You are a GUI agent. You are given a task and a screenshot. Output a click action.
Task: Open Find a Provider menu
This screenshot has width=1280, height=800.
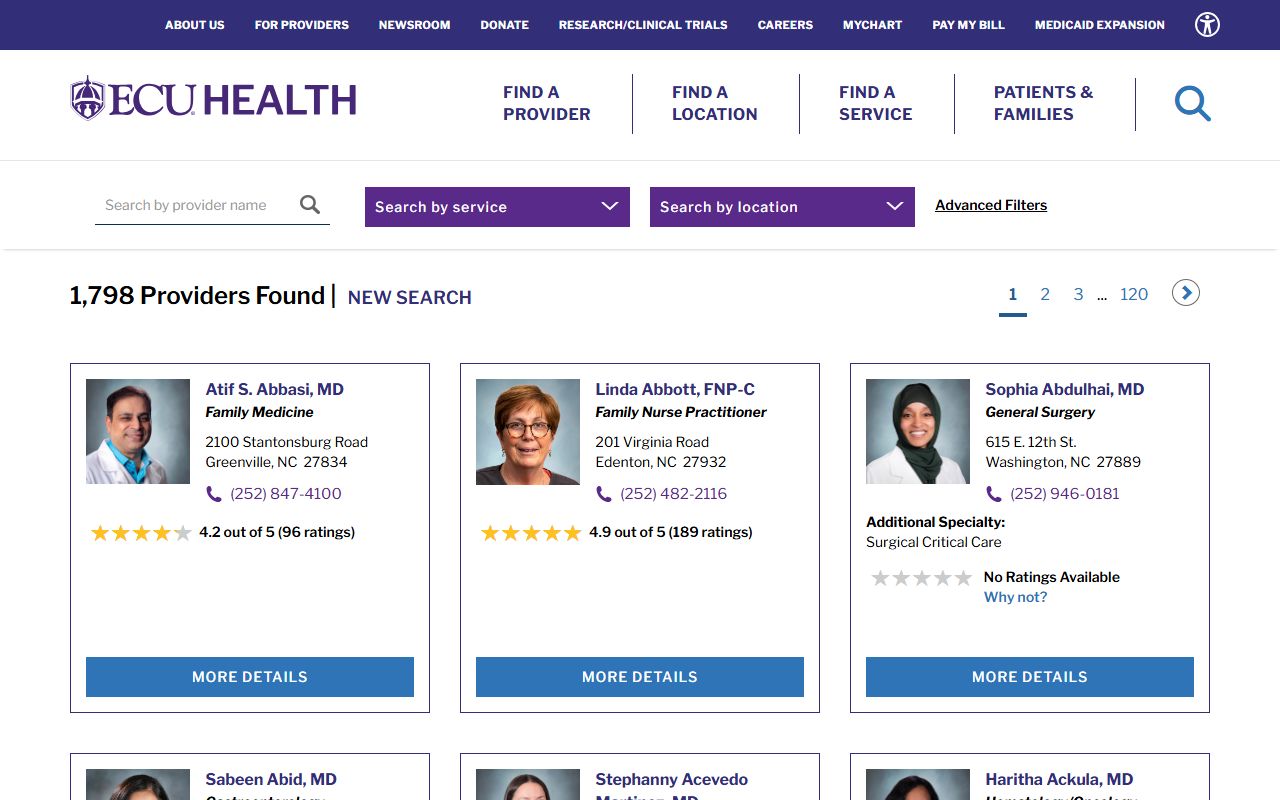(546, 103)
